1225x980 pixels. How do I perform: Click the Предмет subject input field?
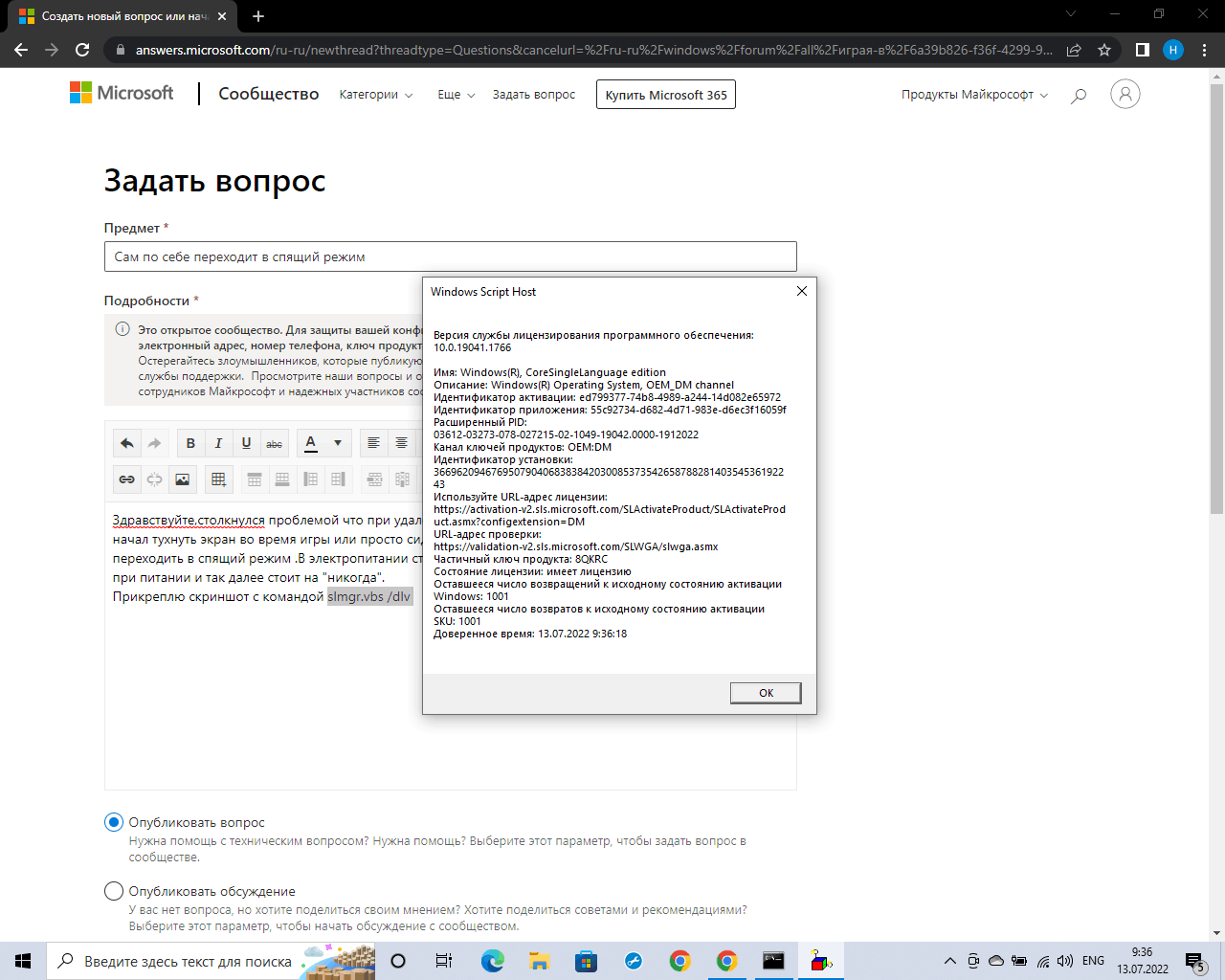[x=450, y=256]
